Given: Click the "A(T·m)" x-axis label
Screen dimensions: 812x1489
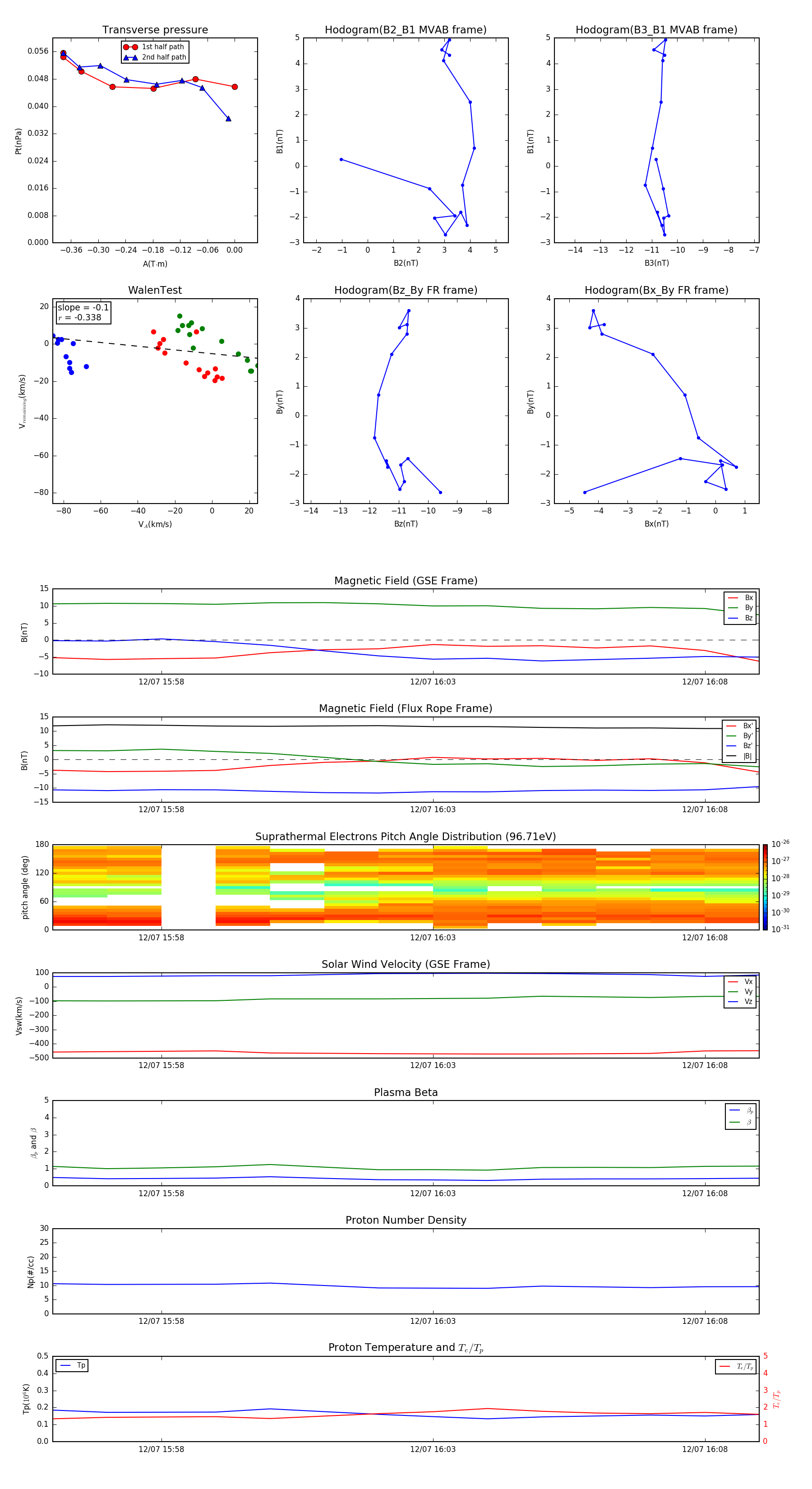Looking at the screenshot, I should tap(155, 264).
